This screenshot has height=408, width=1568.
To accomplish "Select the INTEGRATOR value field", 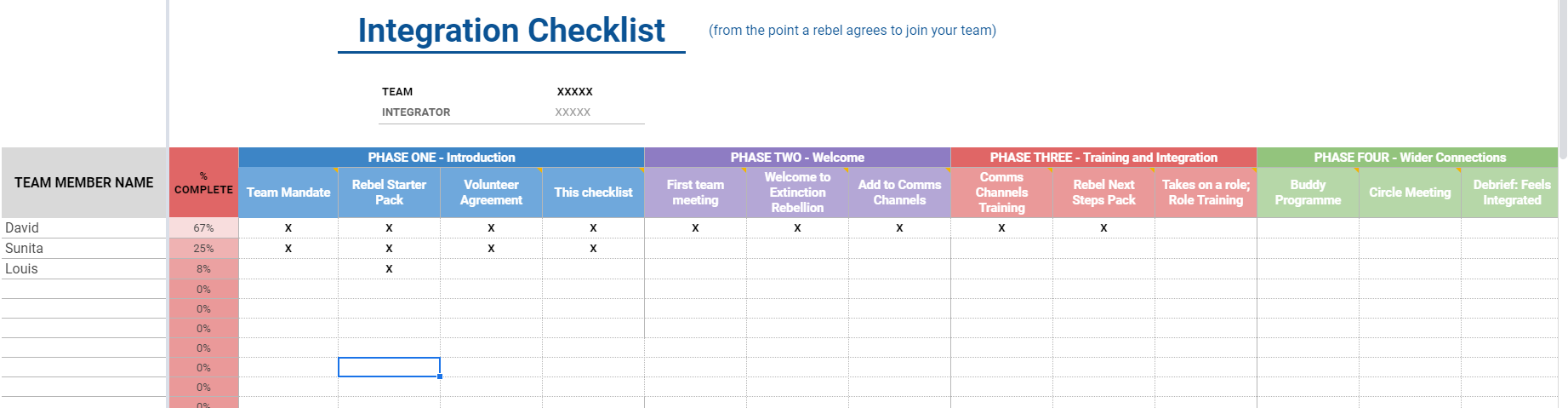I will (x=573, y=112).
